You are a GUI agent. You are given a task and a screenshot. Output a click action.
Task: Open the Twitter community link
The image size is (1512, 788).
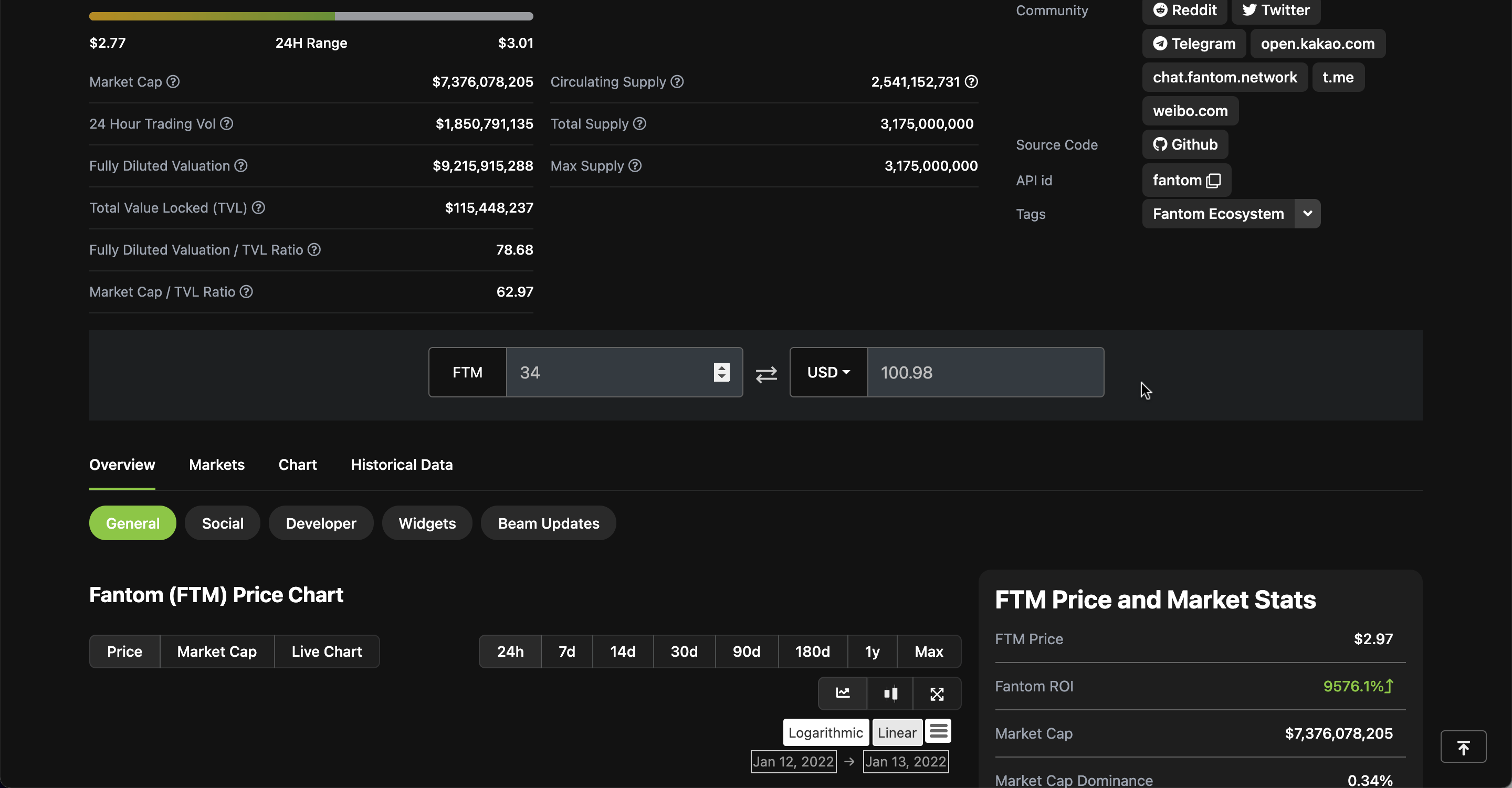point(1275,10)
